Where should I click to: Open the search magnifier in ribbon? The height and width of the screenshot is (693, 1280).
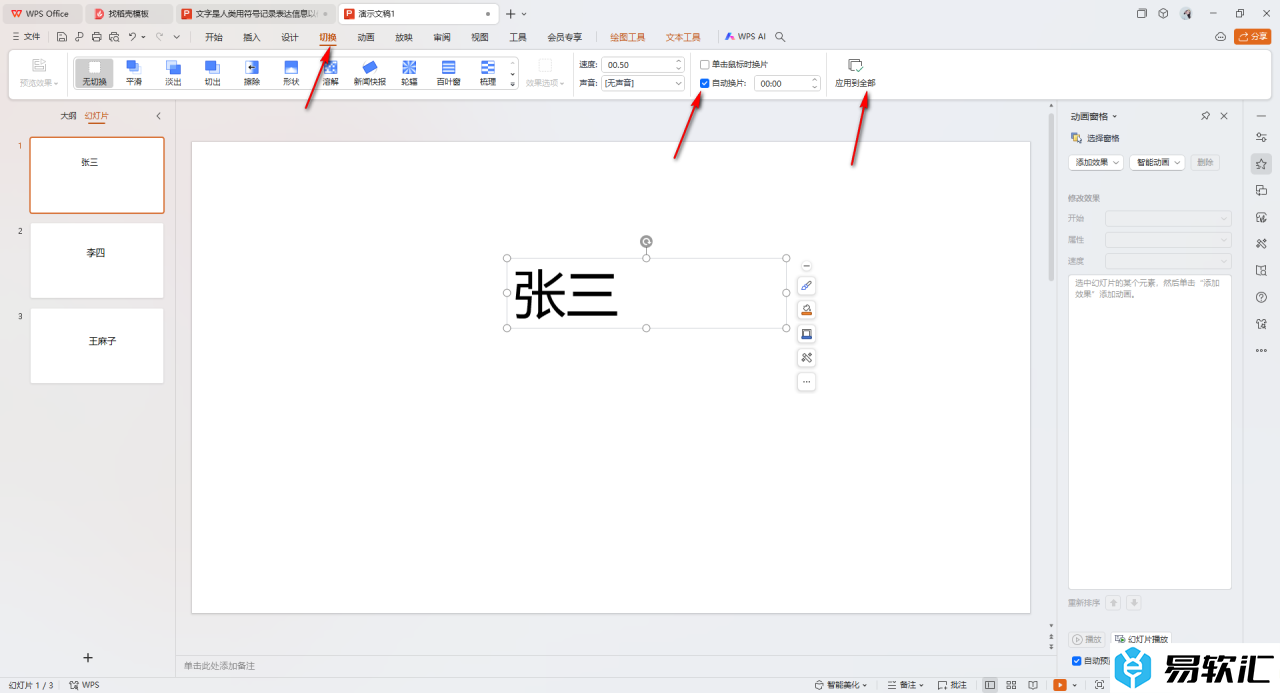point(780,37)
